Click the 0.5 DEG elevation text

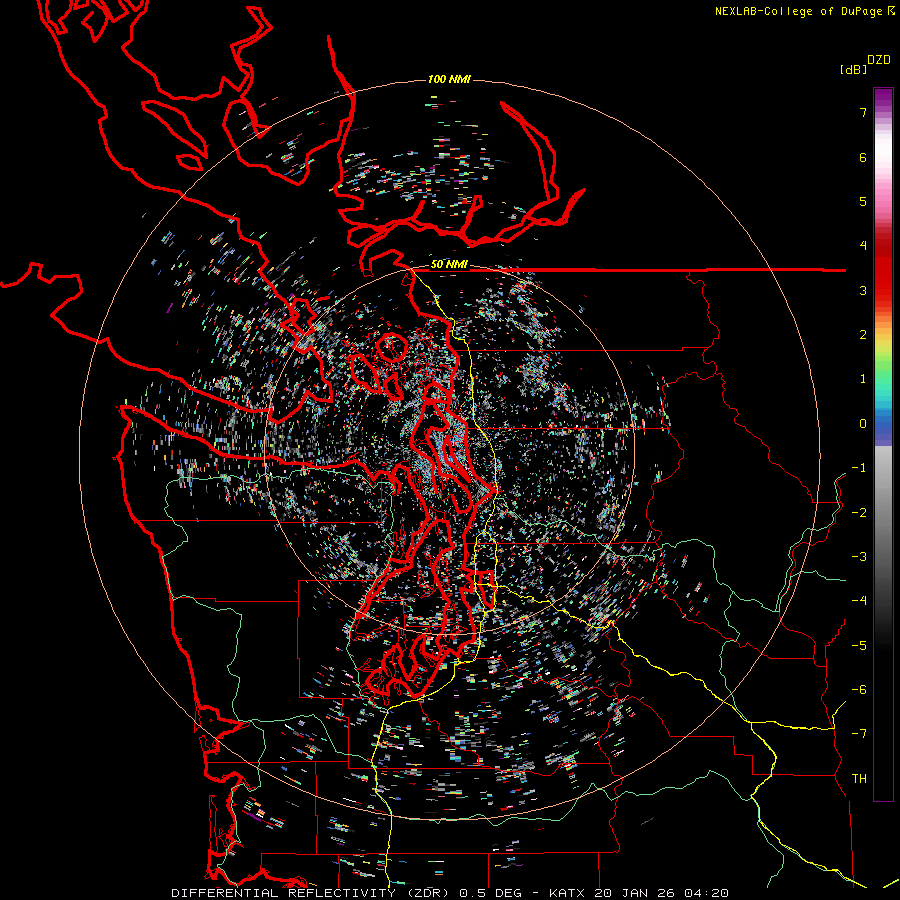point(490,893)
